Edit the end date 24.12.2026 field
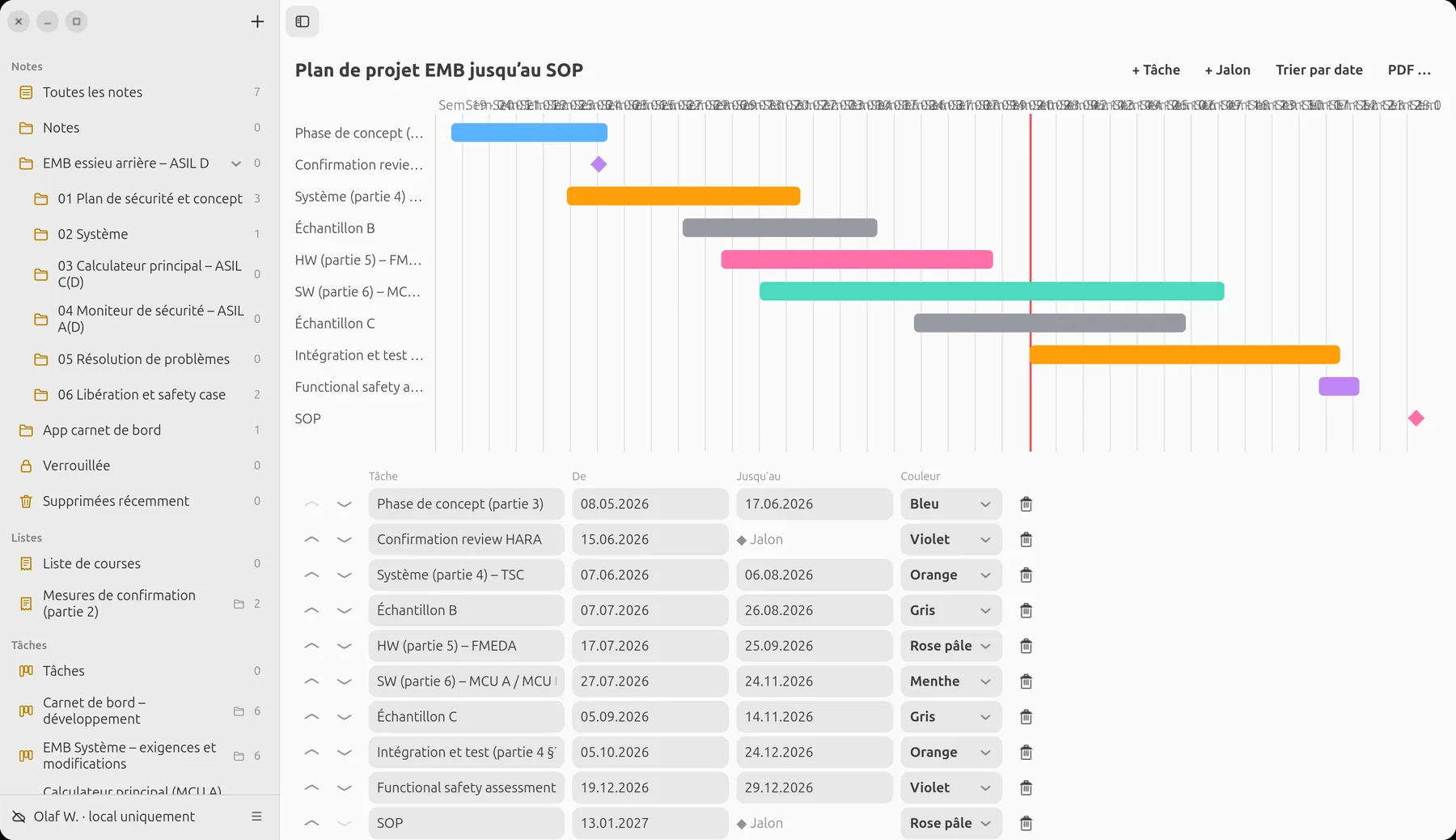Image resolution: width=1456 pixels, height=840 pixels. point(815,753)
